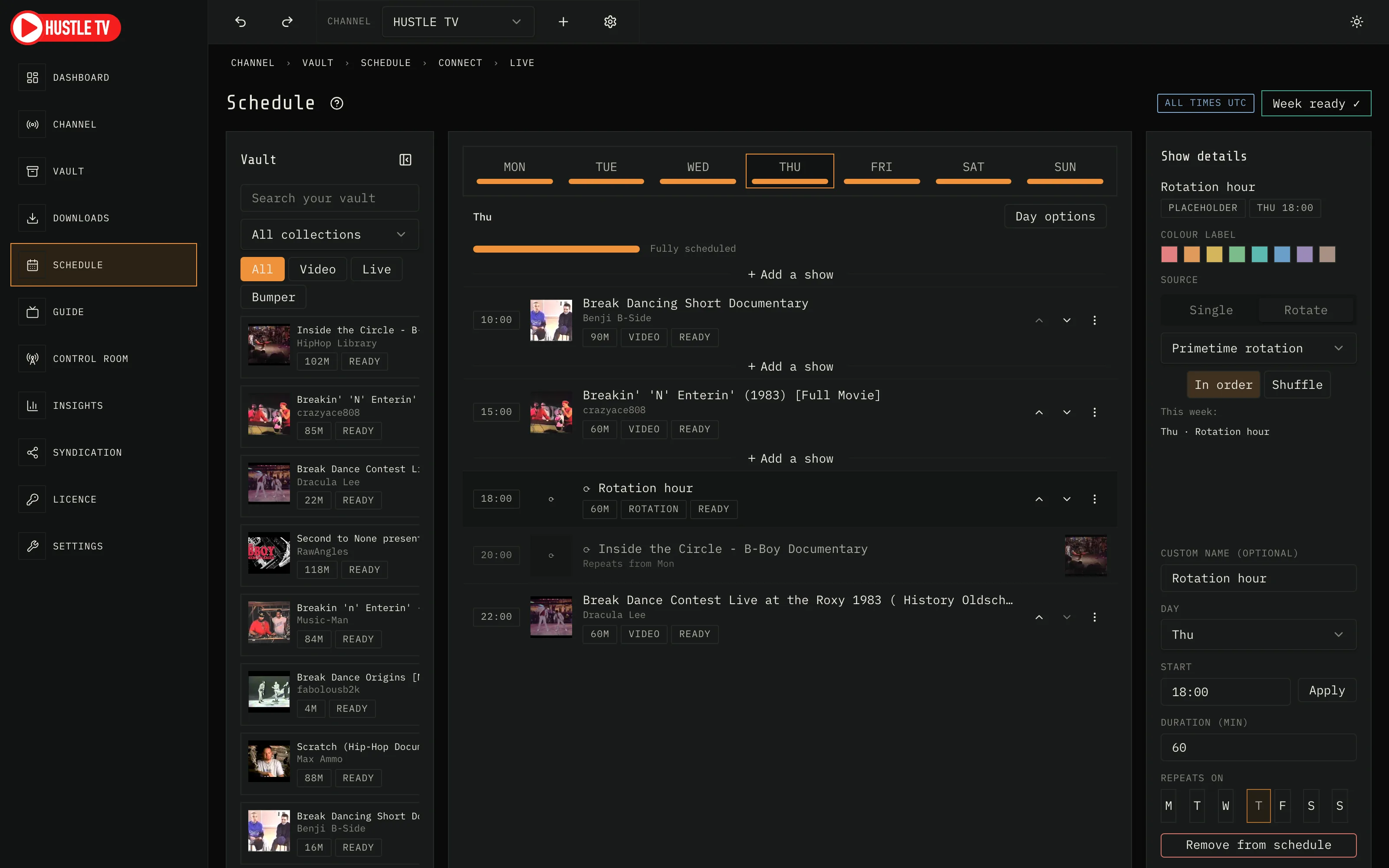Select Rotate source mode

click(1306, 310)
